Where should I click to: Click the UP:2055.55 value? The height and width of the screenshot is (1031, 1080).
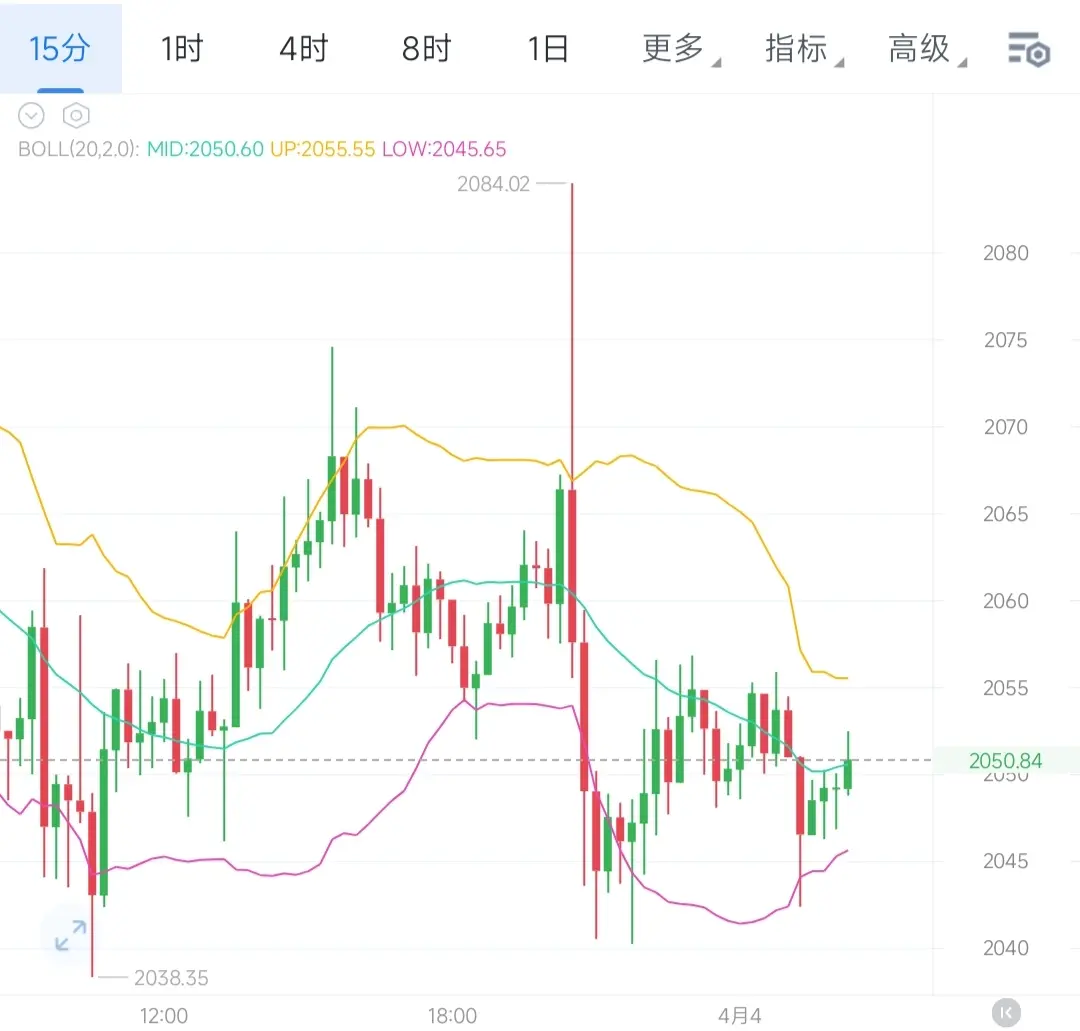(322, 149)
